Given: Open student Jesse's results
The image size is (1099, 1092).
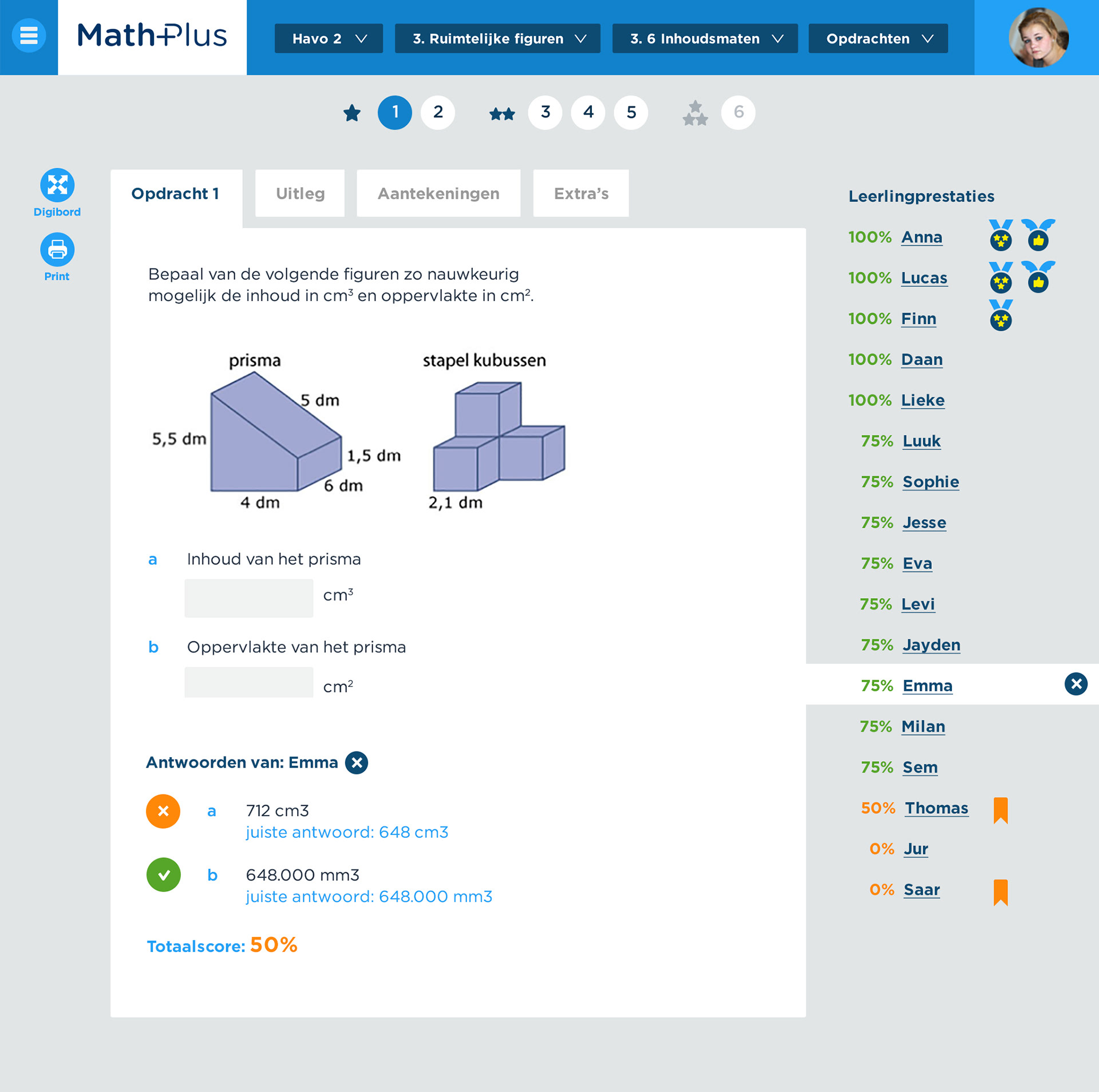Looking at the screenshot, I should [x=924, y=523].
